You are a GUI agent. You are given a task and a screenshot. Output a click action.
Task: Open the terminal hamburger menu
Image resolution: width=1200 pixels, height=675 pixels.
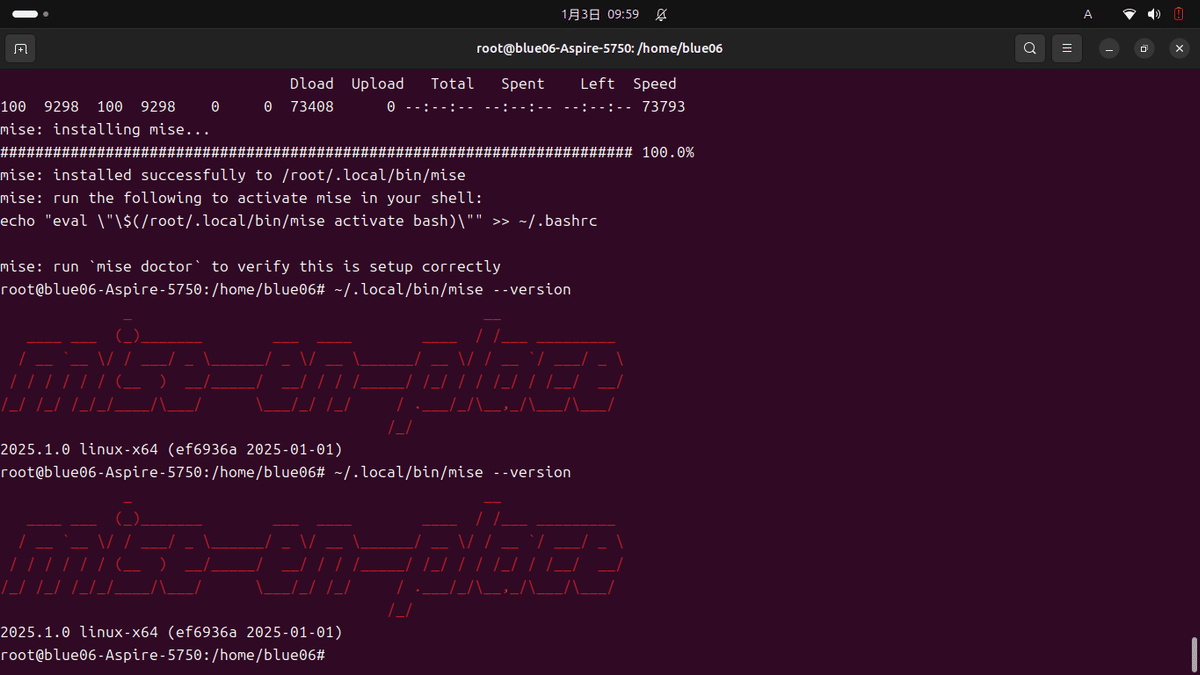pyautogui.click(x=1066, y=47)
